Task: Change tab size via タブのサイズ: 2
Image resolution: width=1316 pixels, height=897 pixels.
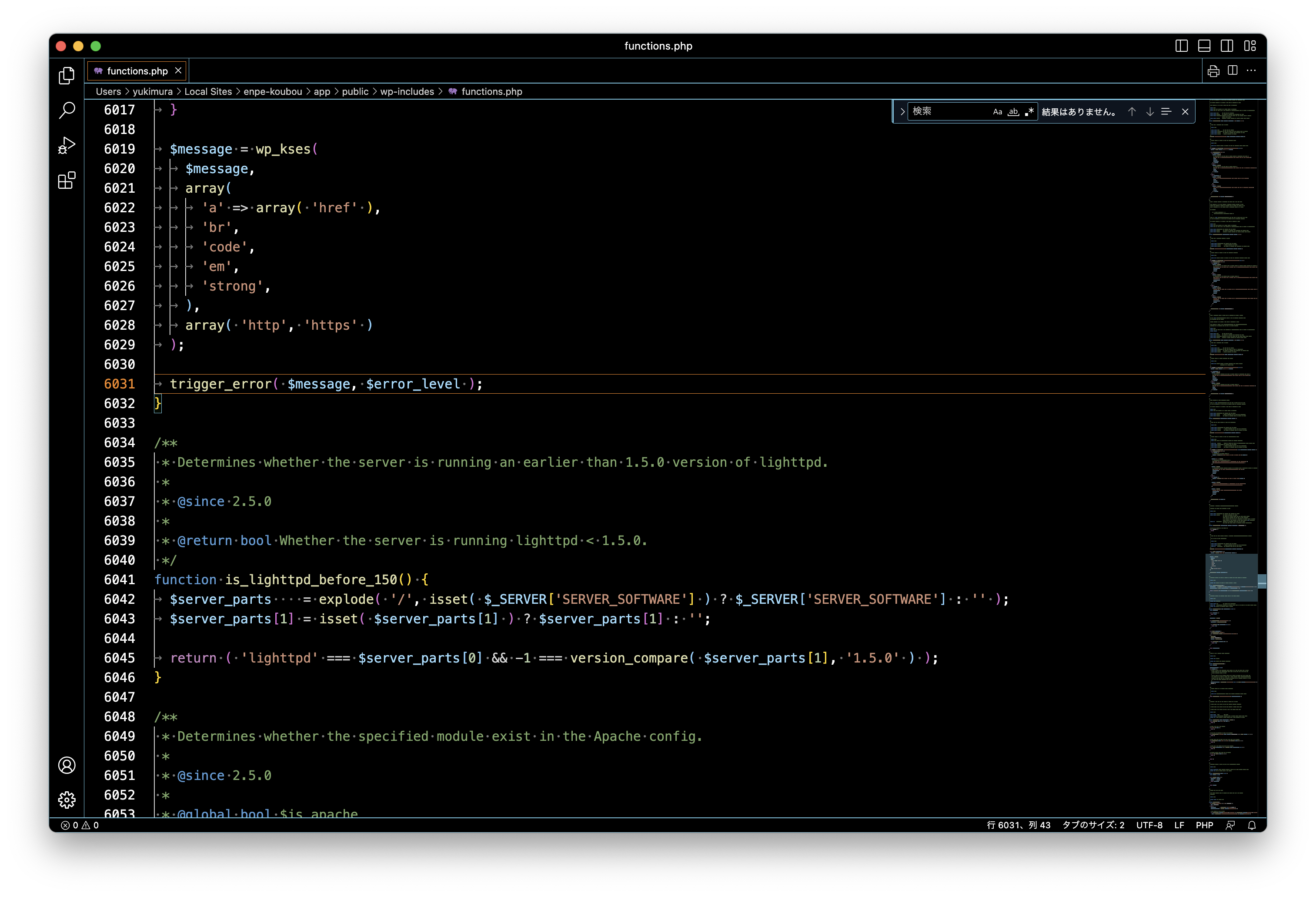Action: pos(1093,825)
